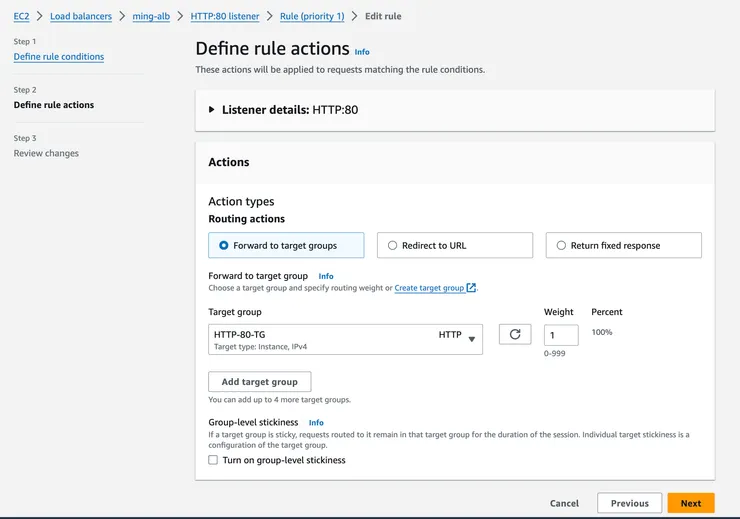Click the external link icon beside Create target group

click(471, 288)
